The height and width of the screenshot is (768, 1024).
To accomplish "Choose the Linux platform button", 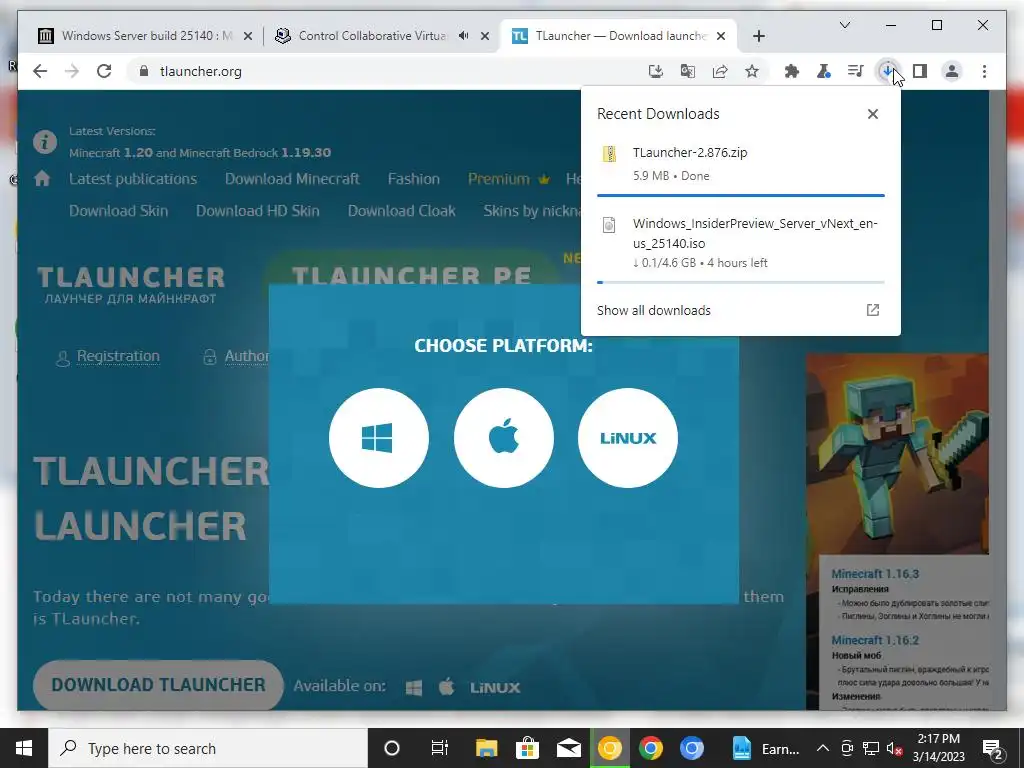I will [x=628, y=438].
